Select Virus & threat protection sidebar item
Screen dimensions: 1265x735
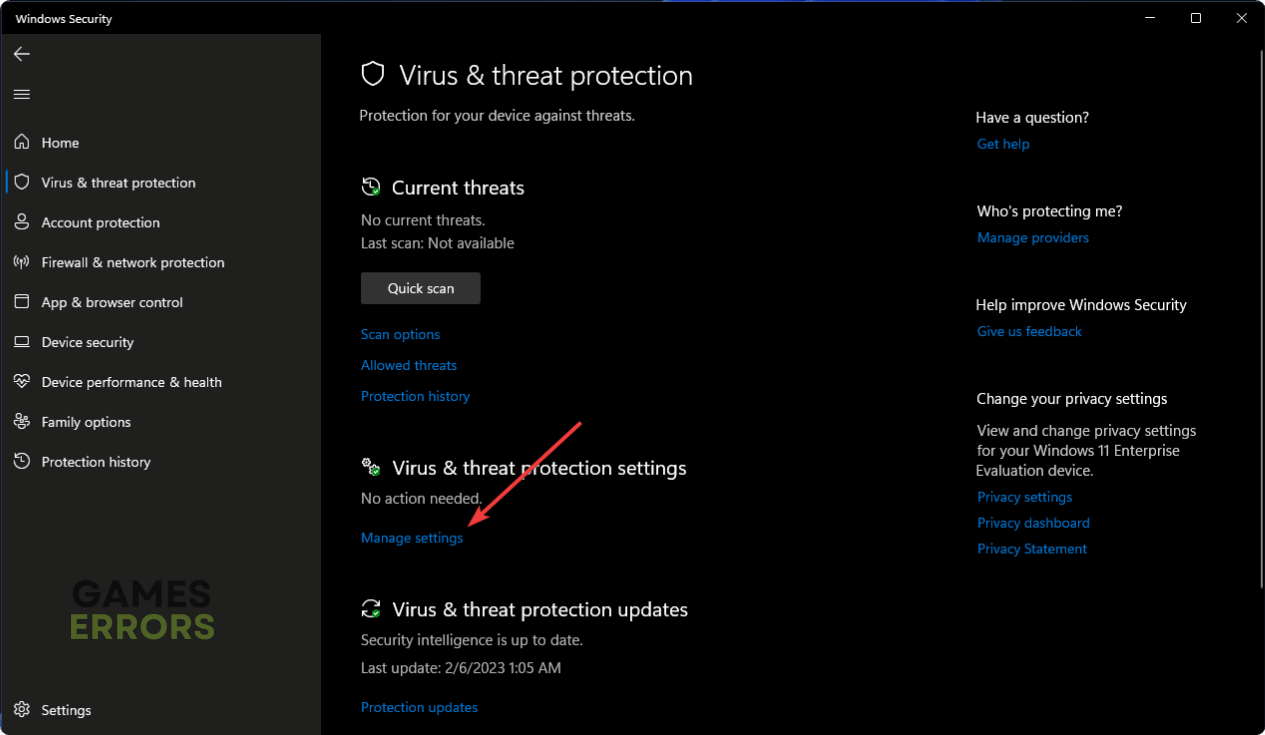[x=118, y=183]
